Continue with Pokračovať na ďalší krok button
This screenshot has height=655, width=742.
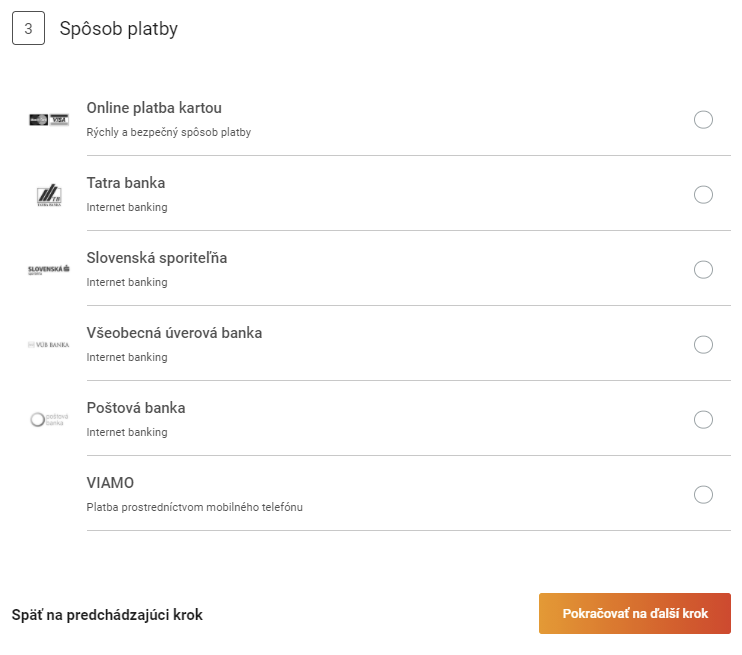click(x=635, y=613)
